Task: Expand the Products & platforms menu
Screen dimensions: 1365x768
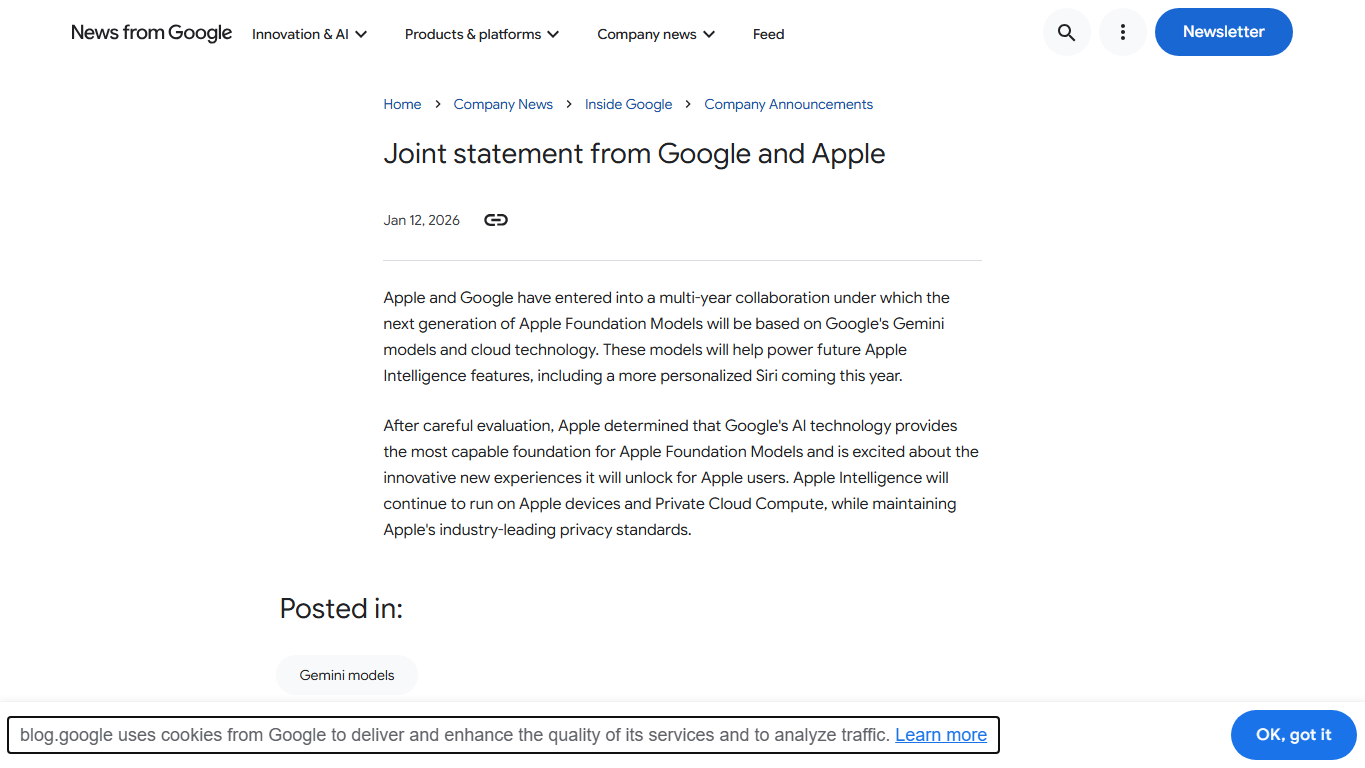Action: coord(482,34)
